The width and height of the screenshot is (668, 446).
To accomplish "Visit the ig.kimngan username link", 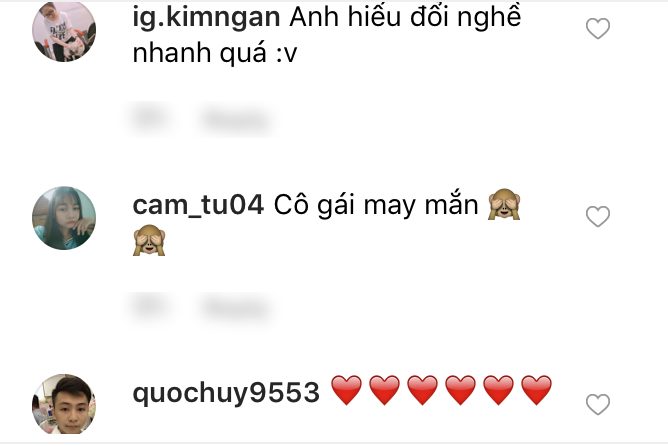I will click(x=206, y=17).
